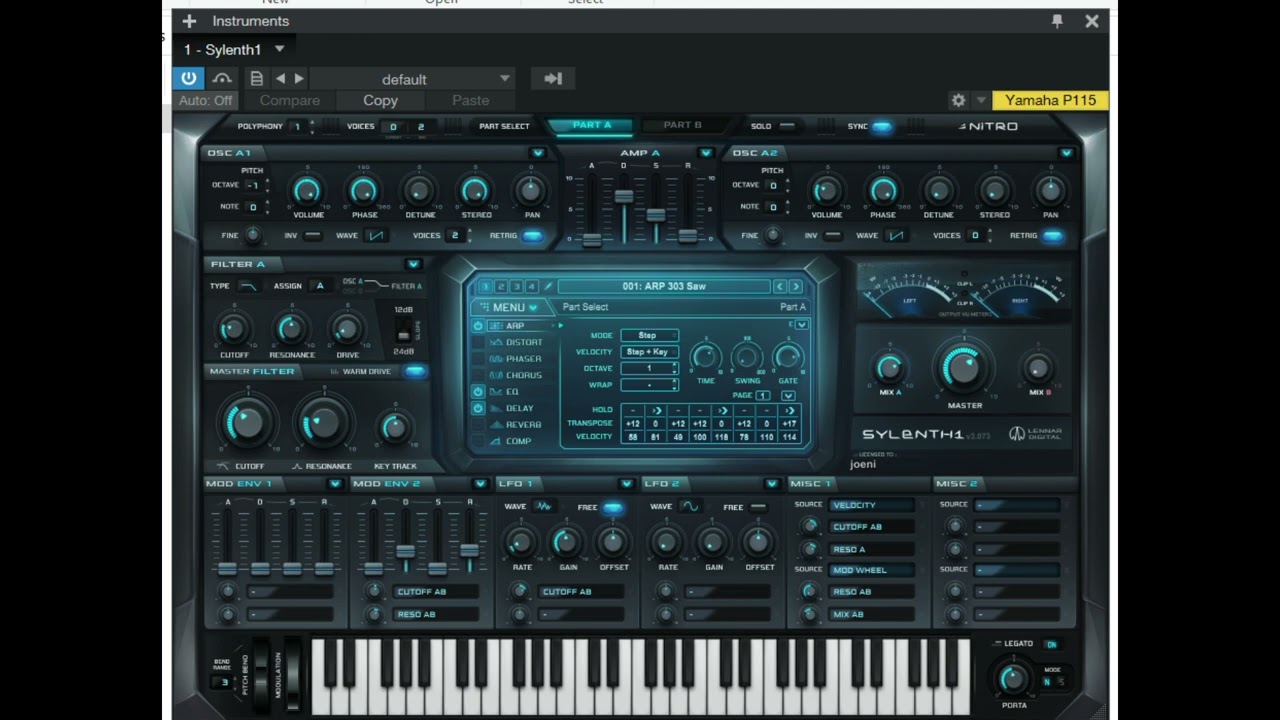Click the edit pencil icon in the display

point(548,287)
